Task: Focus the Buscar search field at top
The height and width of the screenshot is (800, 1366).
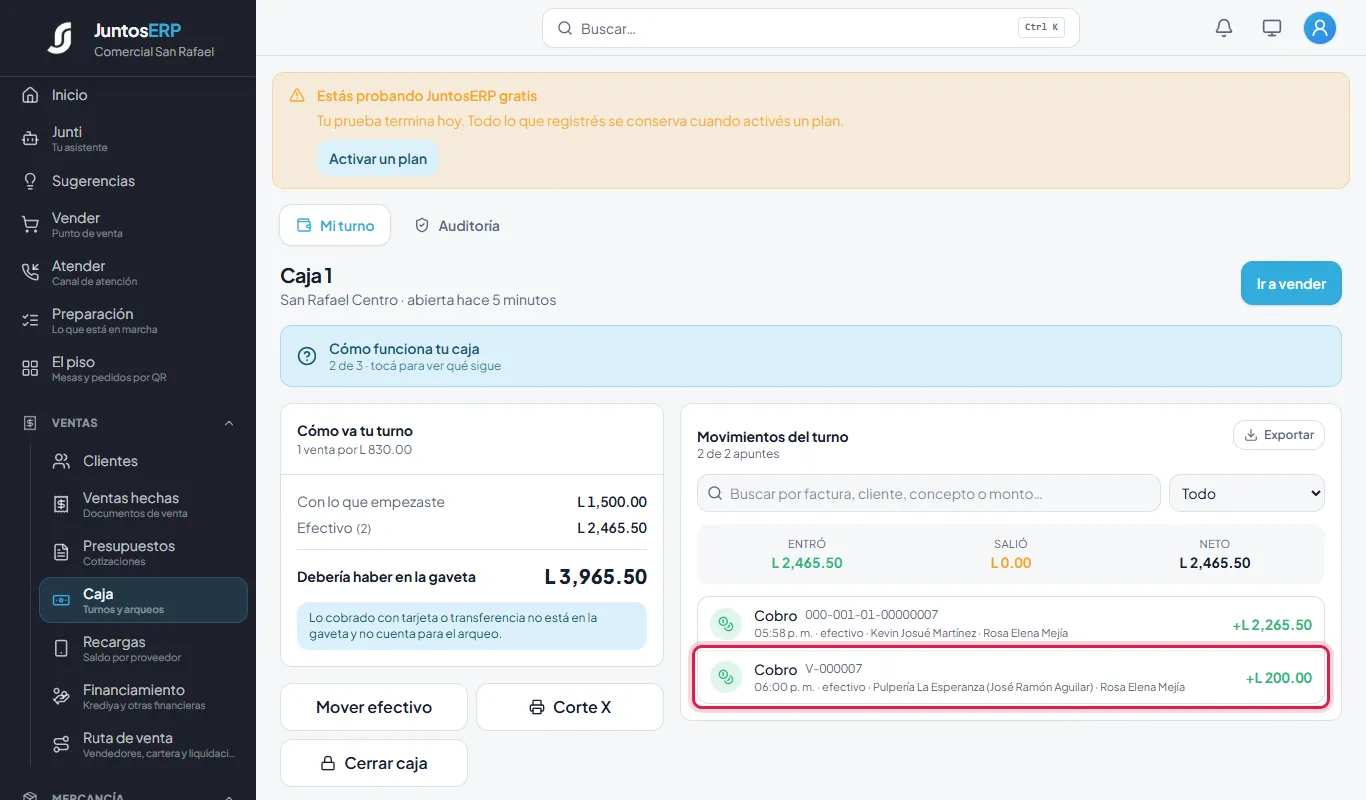Action: 811,28
